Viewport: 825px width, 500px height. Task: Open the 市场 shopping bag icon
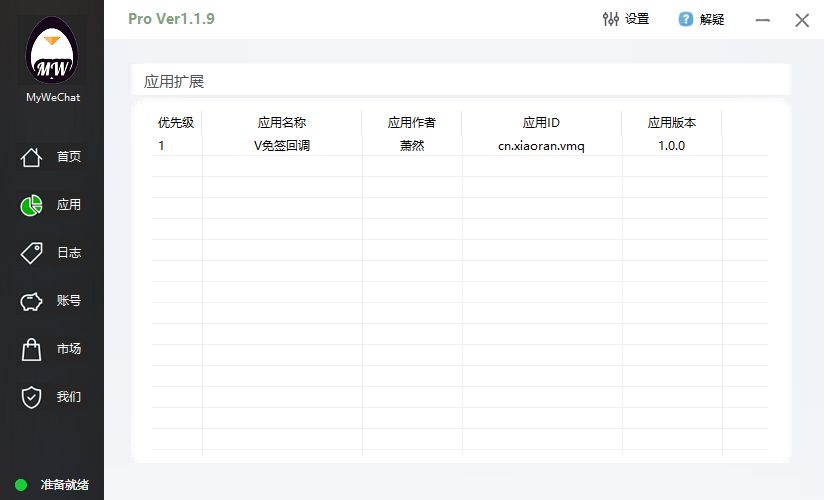pos(32,349)
